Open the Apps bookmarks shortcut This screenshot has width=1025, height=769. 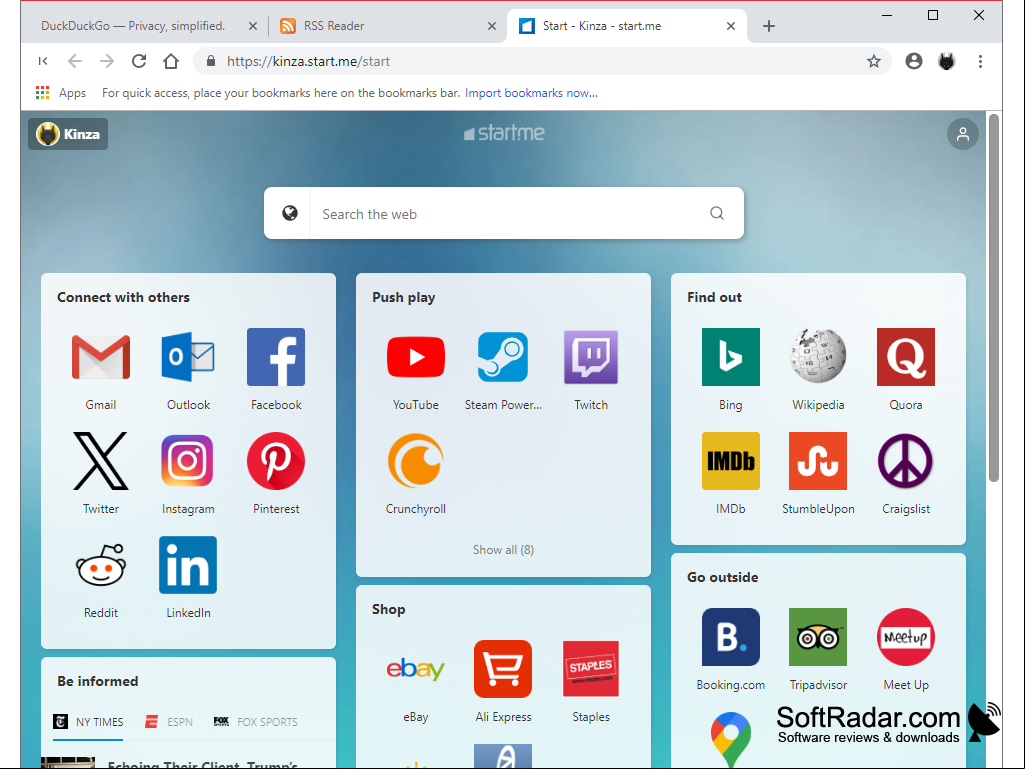61,93
